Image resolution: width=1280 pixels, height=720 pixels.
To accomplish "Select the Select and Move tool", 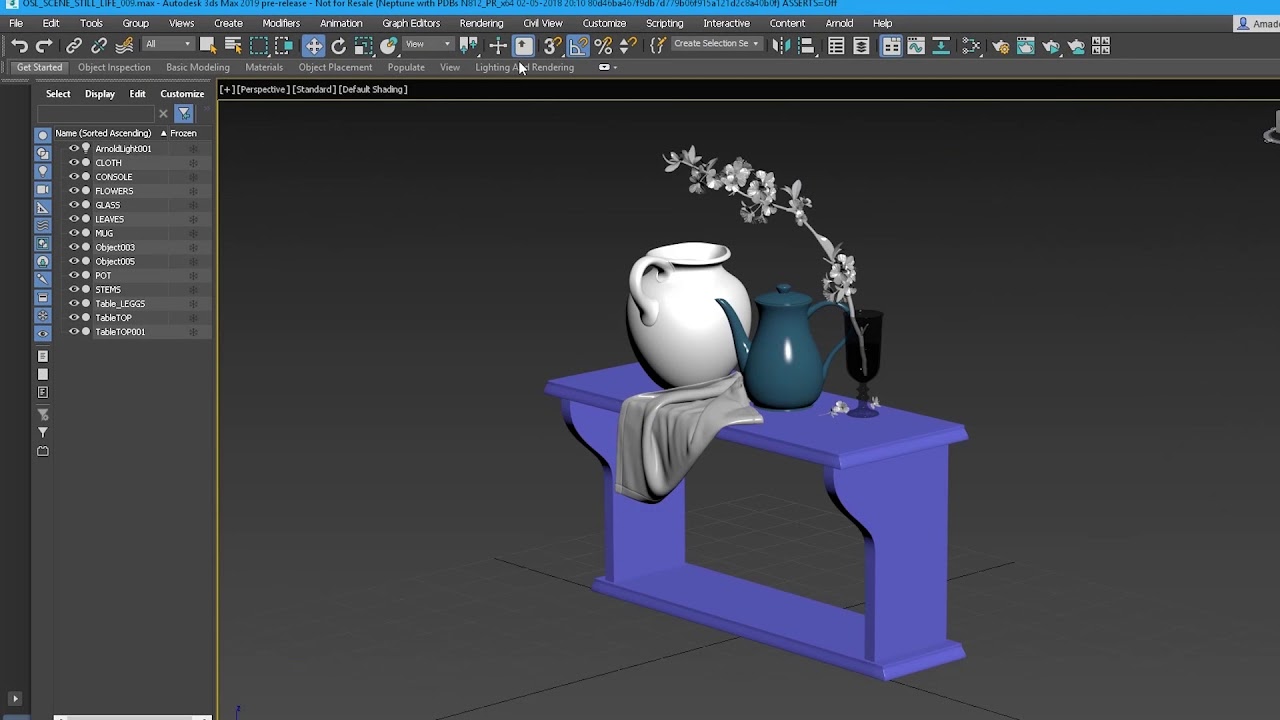I will [x=314, y=46].
